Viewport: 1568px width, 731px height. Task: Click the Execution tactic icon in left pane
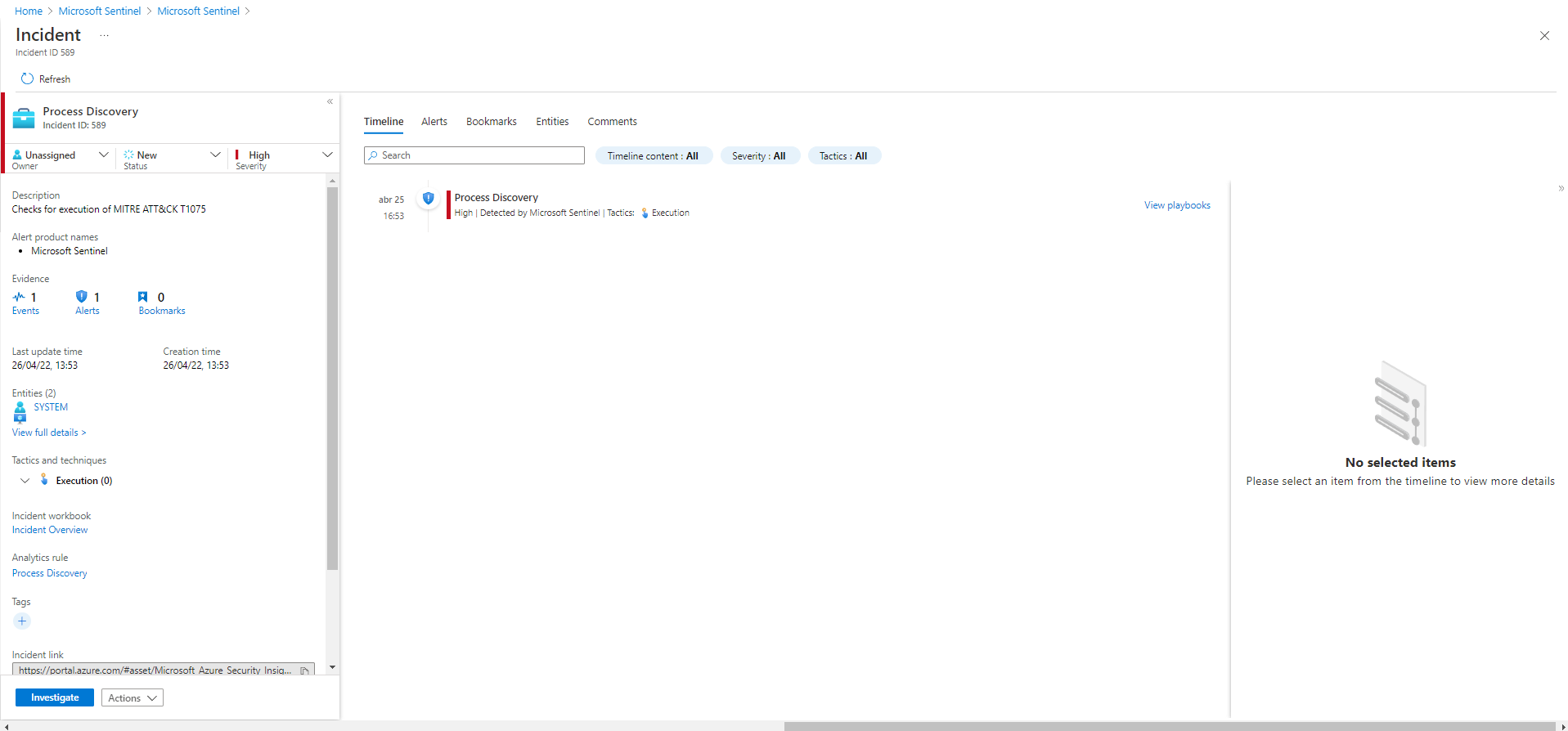[44, 479]
